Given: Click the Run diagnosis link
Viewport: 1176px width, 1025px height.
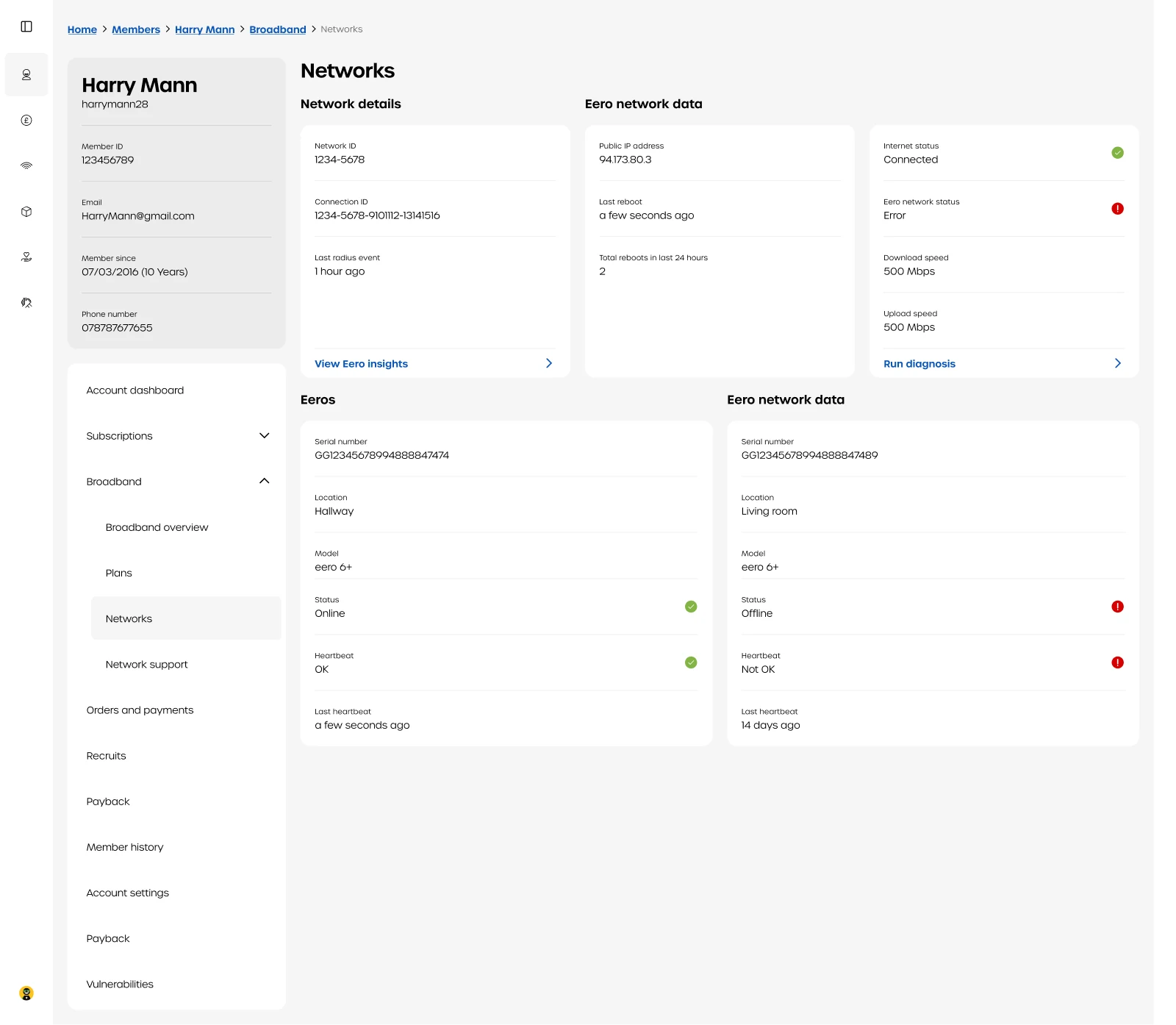Looking at the screenshot, I should click(919, 364).
